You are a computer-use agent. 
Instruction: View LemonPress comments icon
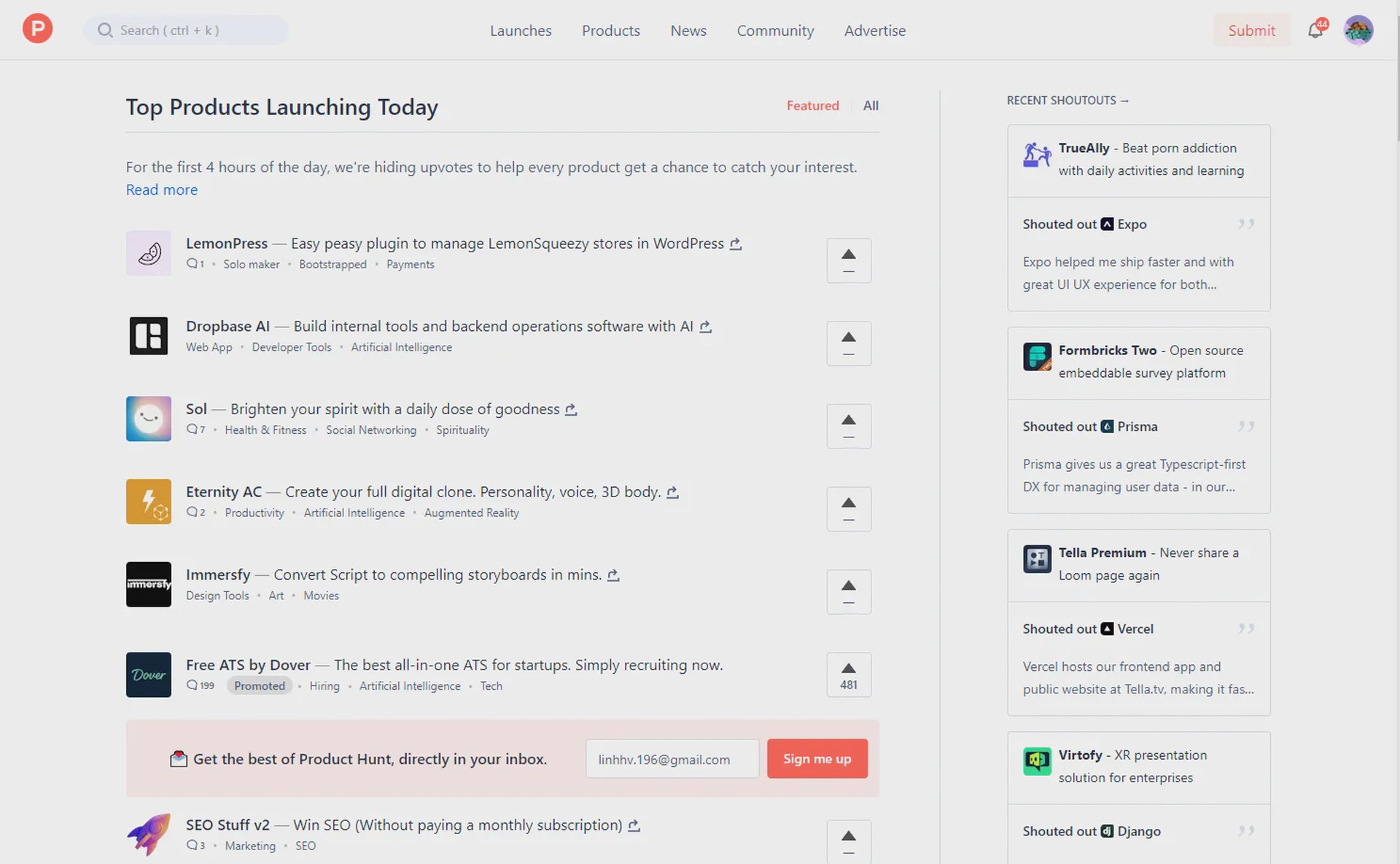coord(192,264)
